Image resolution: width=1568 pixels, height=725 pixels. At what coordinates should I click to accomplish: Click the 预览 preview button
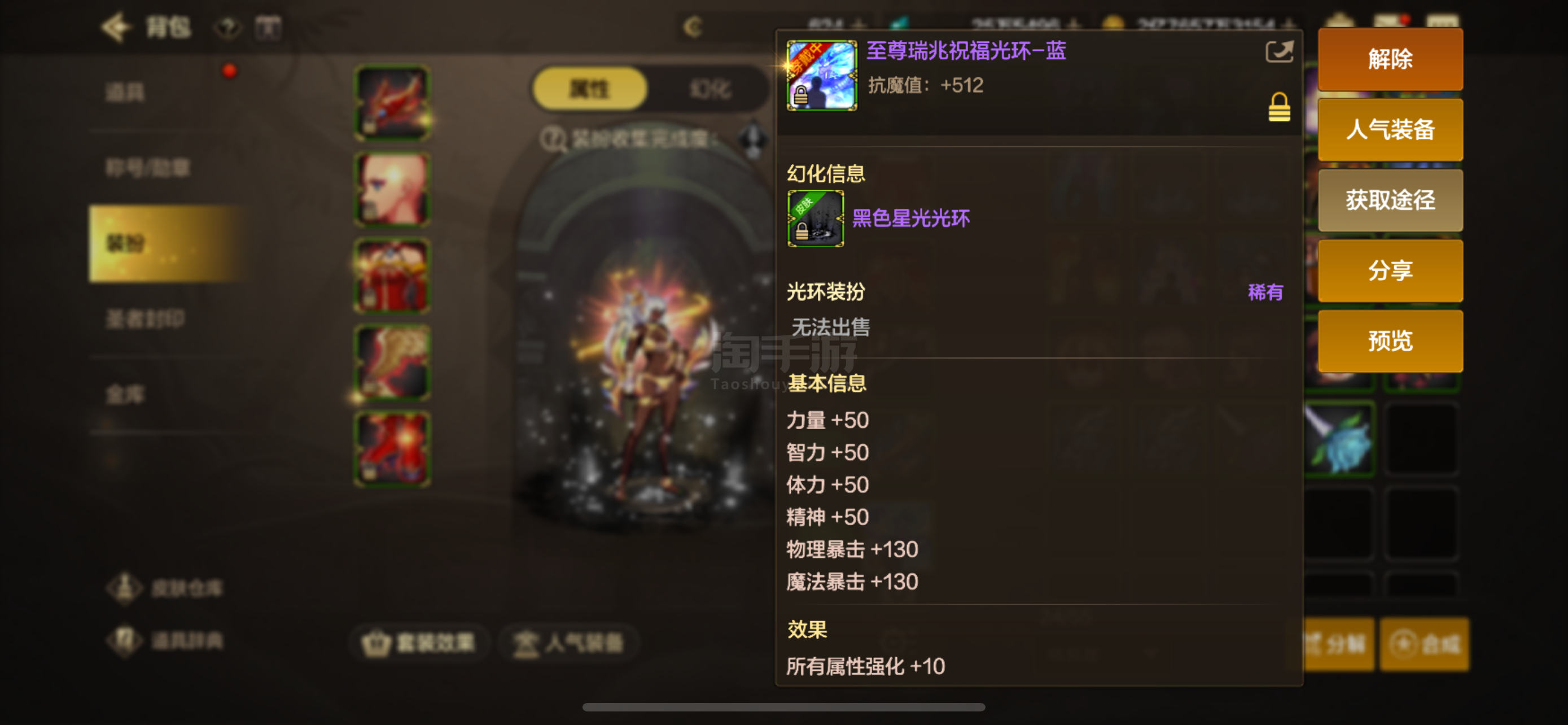tap(1390, 341)
